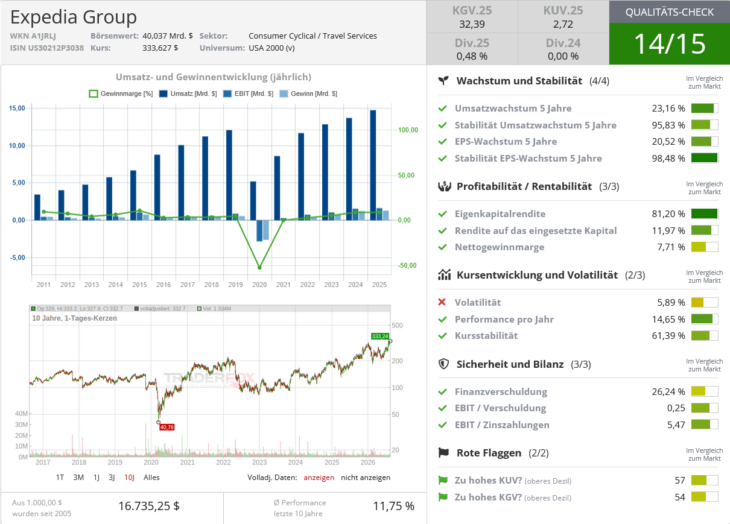Click the Umsatzwachstum 5 Jahre comparison bar
This screenshot has width=730, height=524.
[x=704, y=108]
